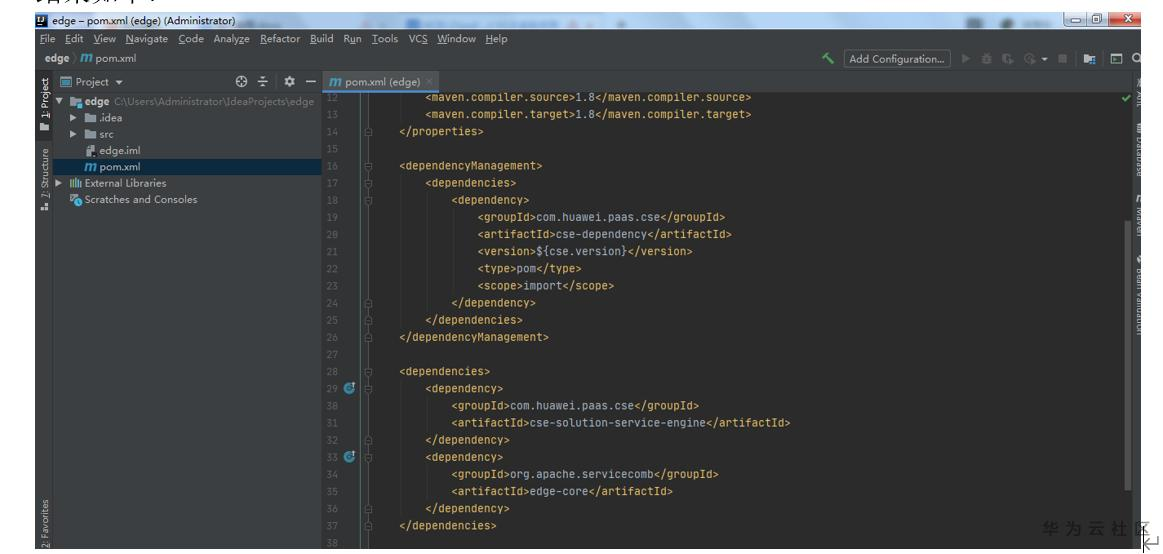Hide the Project panel with minus icon

[309, 80]
